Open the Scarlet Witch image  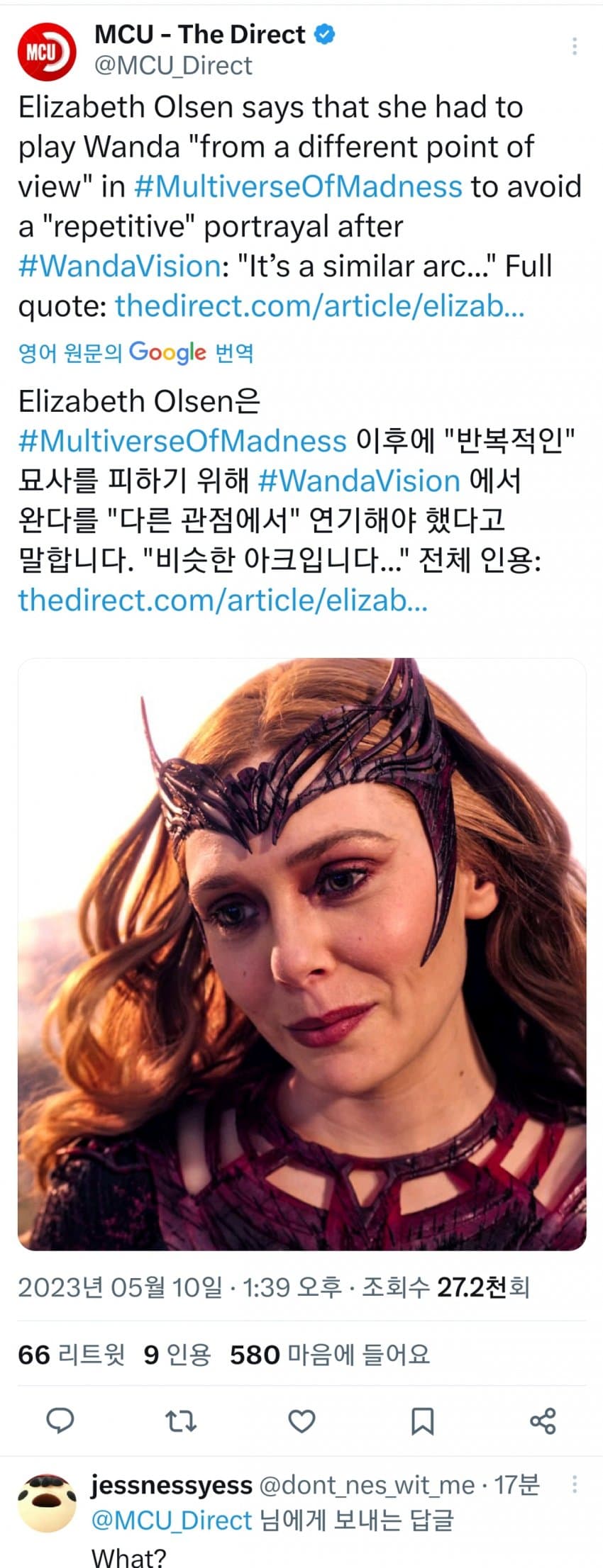(x=301, y=954)
